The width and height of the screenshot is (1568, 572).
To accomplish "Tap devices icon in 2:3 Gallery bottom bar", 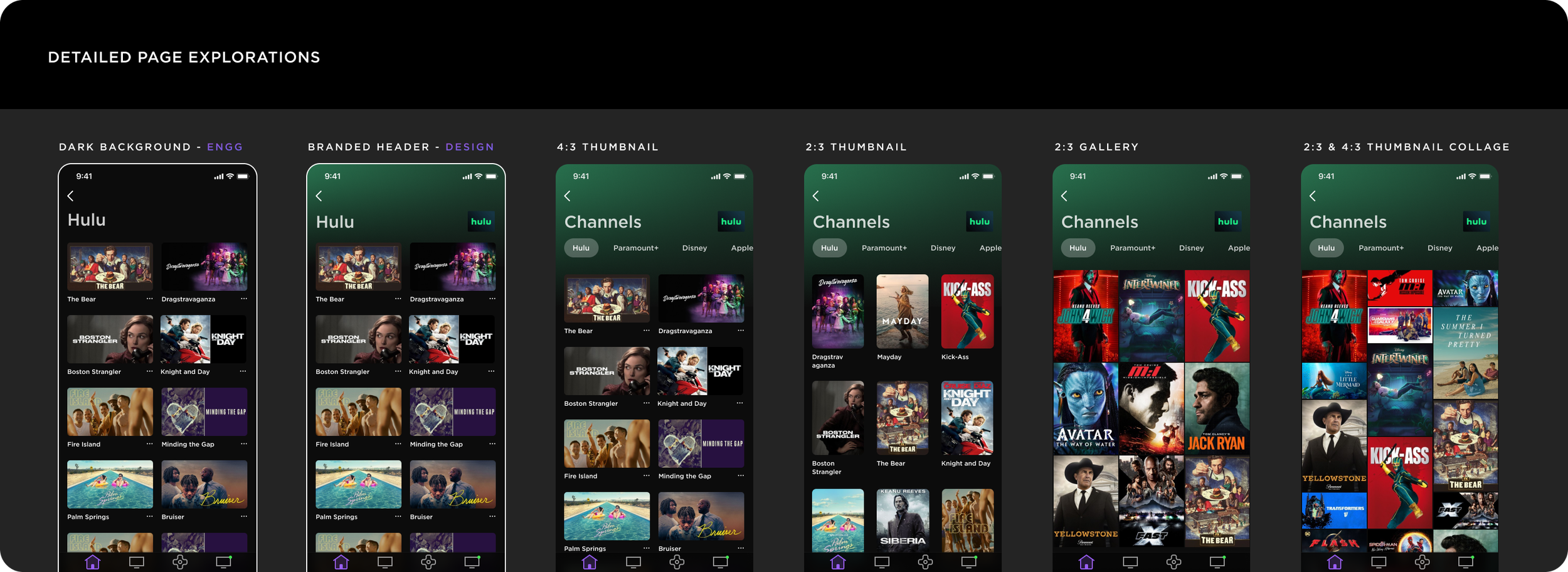I will point(1217,561).
